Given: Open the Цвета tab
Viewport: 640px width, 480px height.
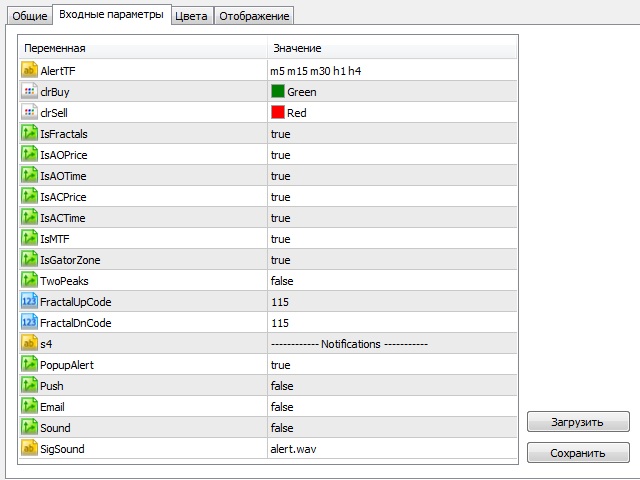Looking at the screenshot, I should tap(191, 16).
